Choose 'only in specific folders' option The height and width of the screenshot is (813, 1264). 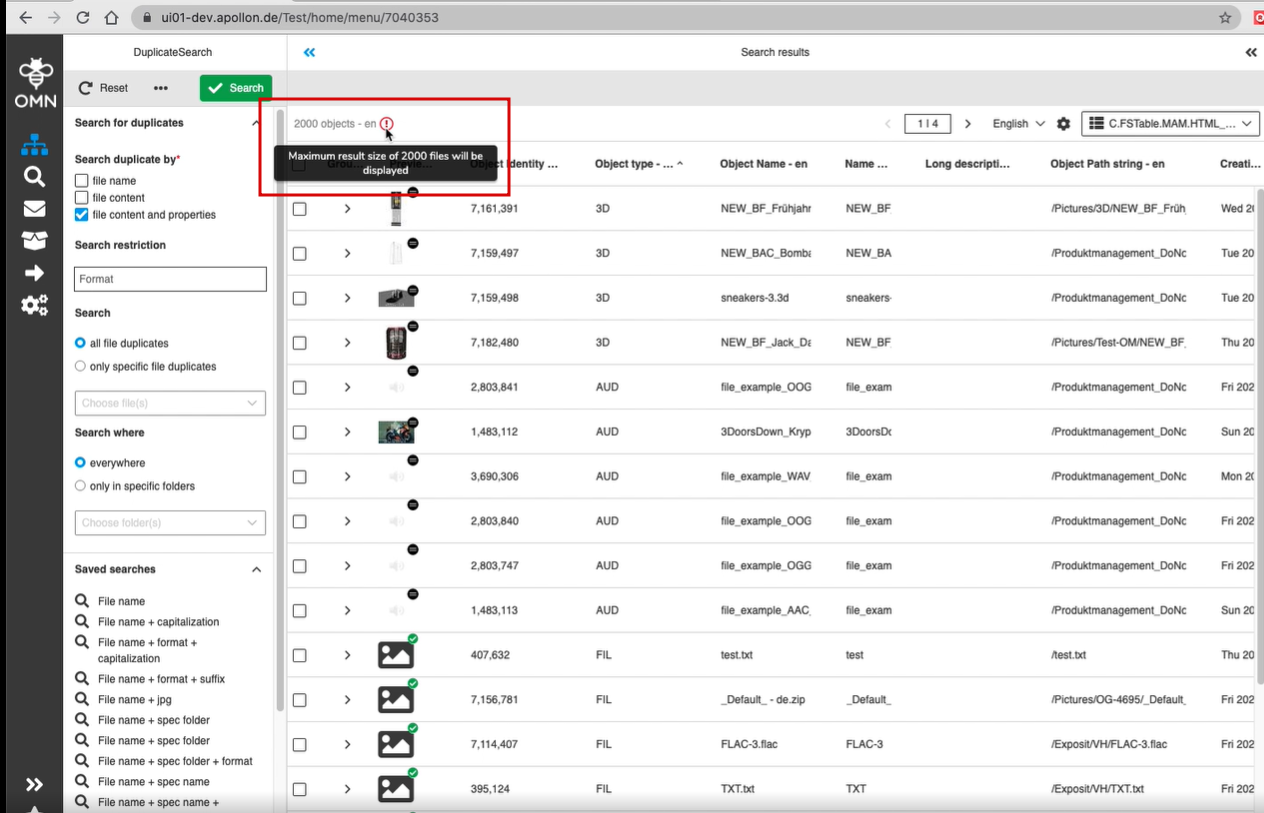point(79,486)
